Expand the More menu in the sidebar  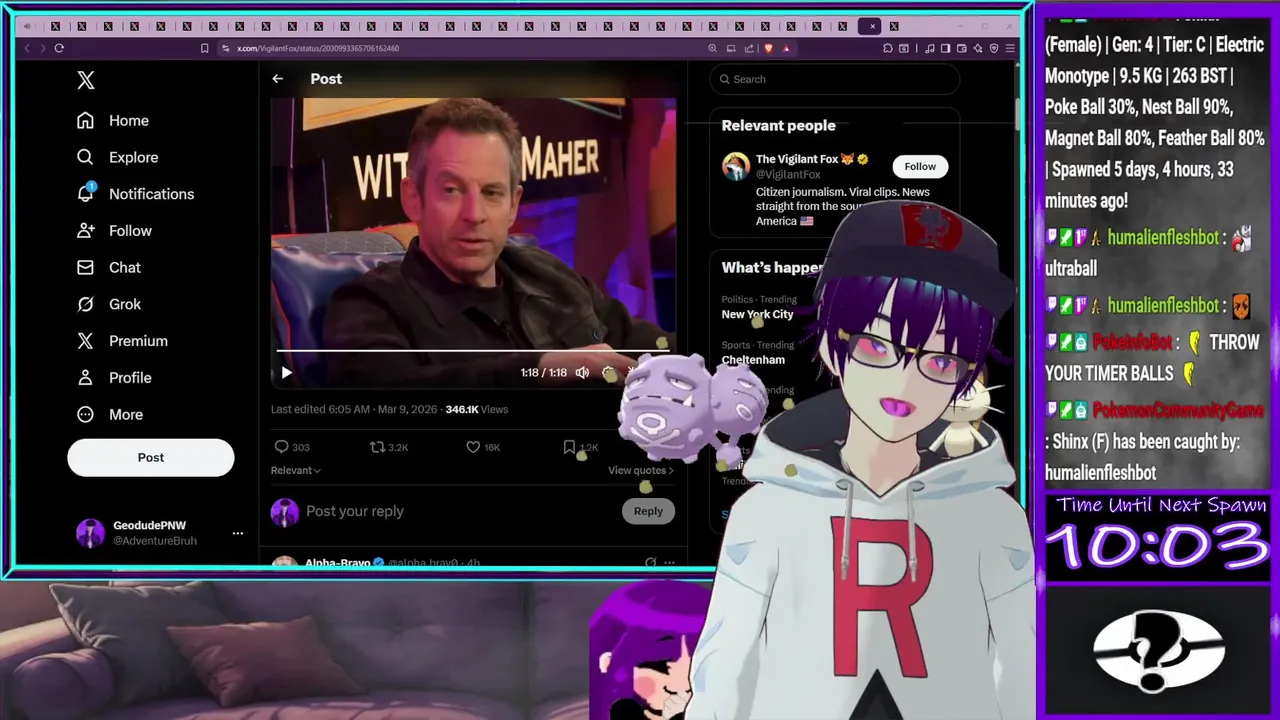[110, 414]
